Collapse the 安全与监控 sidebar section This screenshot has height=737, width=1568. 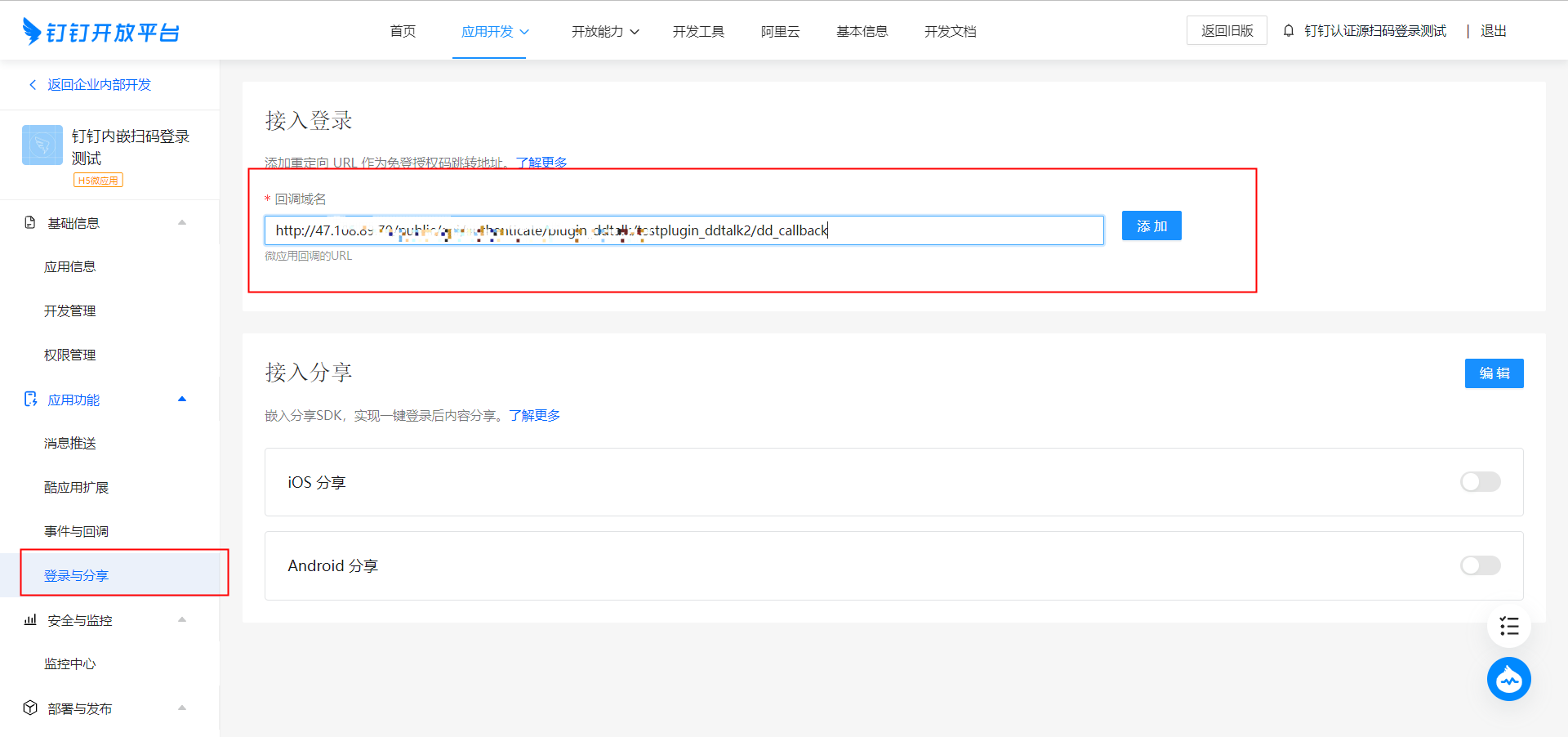182,620
